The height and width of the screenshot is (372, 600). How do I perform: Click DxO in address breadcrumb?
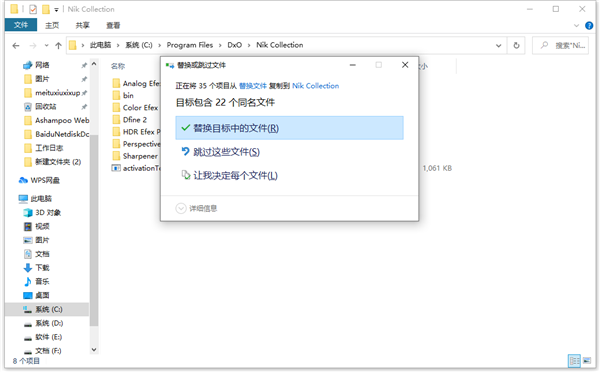(x=235, y=45)
